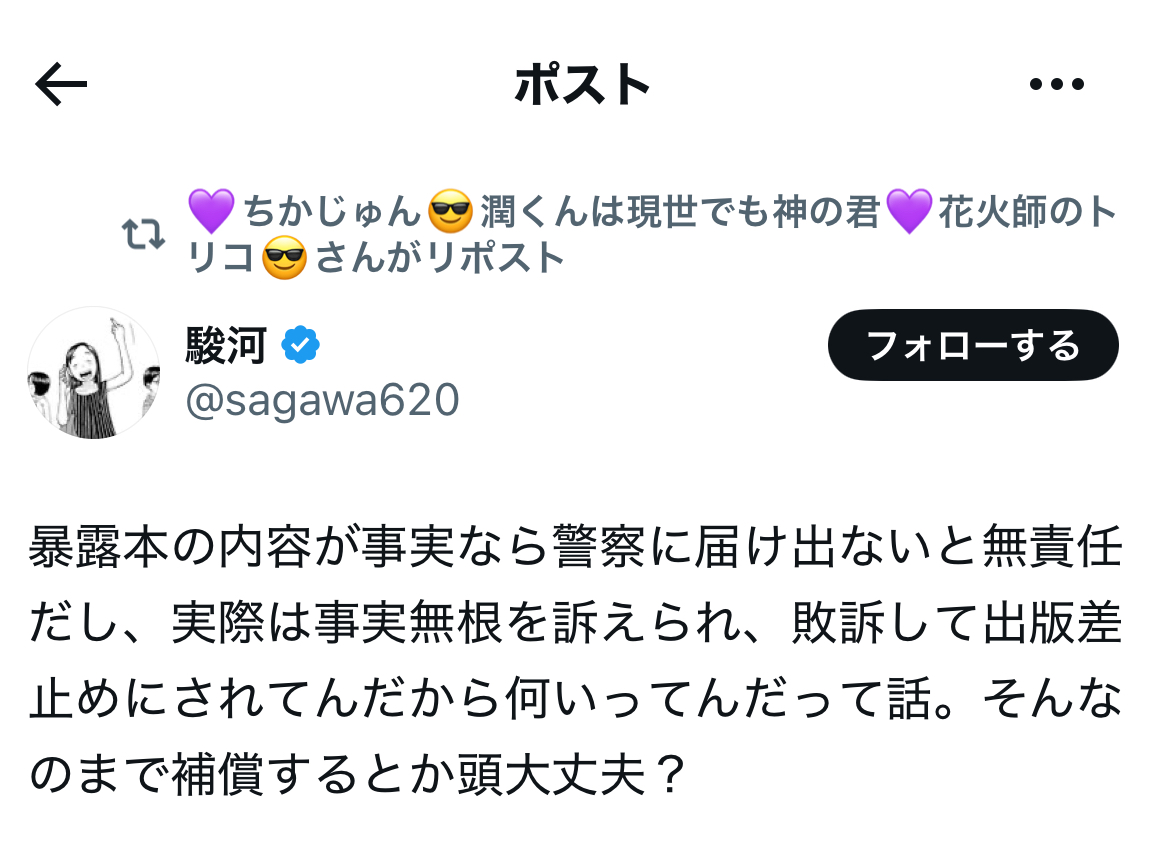Open 駿河's profile picture avatar
The height and width of the screenshot is (853, 1170).
[x=94, y=372]
